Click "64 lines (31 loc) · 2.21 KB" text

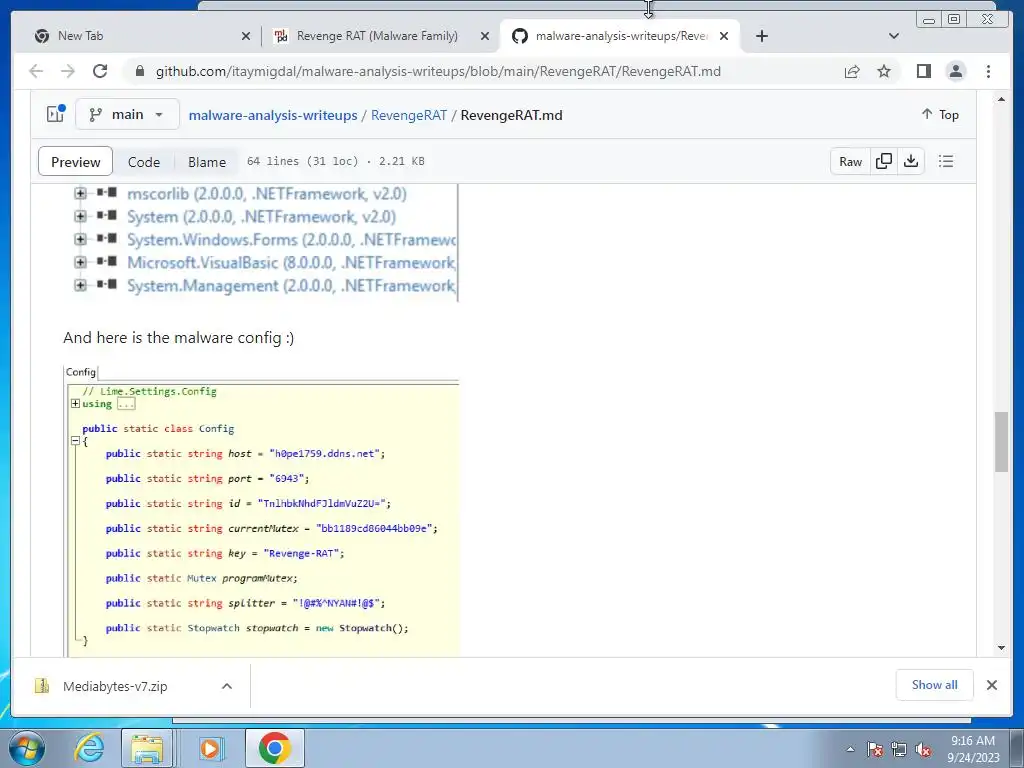tap(336, 161)
